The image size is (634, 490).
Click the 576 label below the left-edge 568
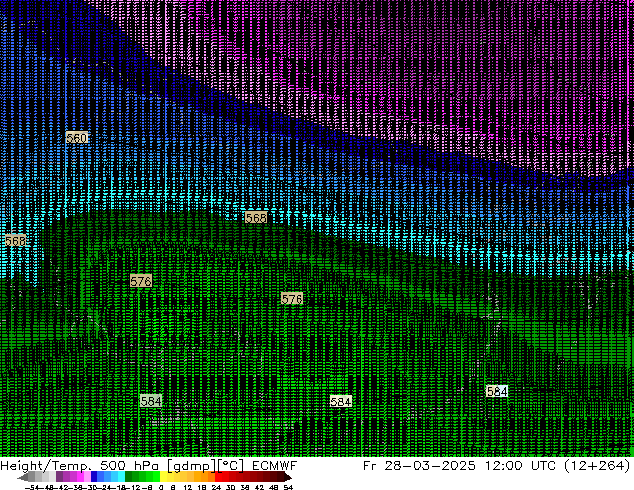(141, 281)
